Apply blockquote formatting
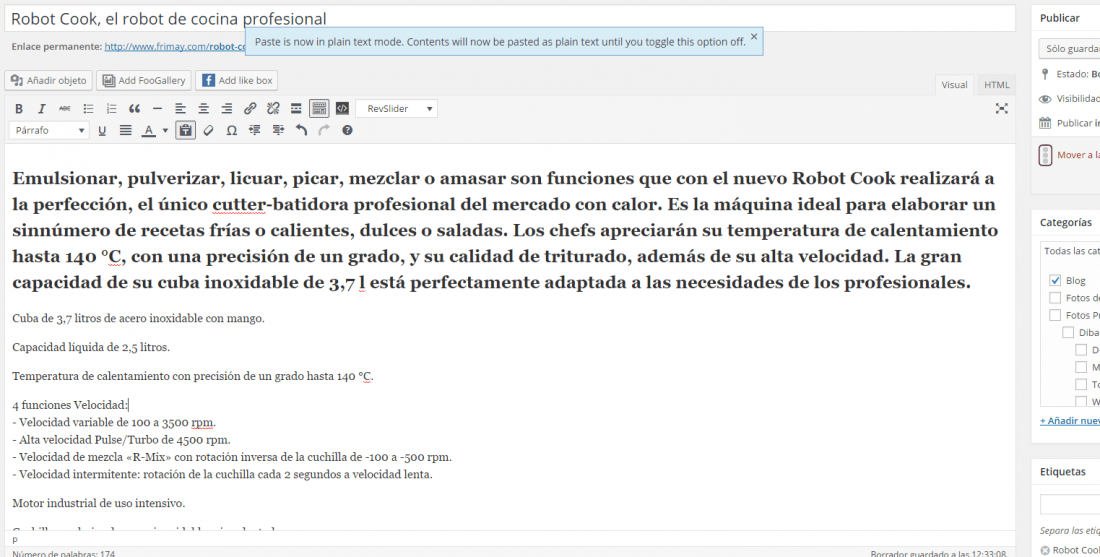This screenshot has height=557, width=1100. click(134, 109)
